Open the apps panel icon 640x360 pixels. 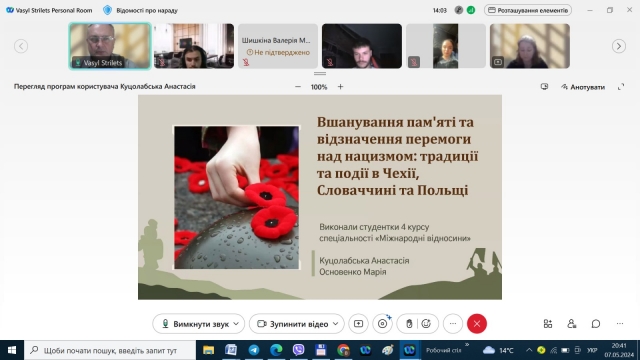point(548,324)
